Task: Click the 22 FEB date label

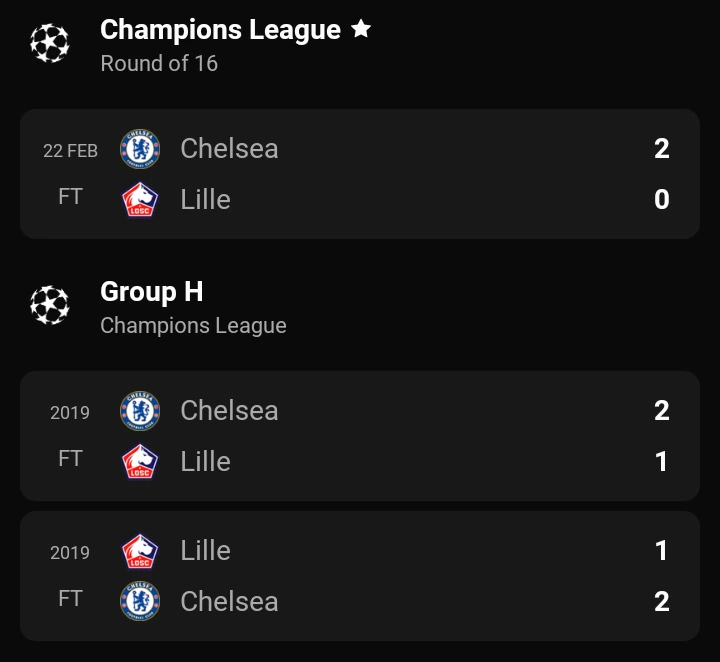Action: (x=70, y=151)
